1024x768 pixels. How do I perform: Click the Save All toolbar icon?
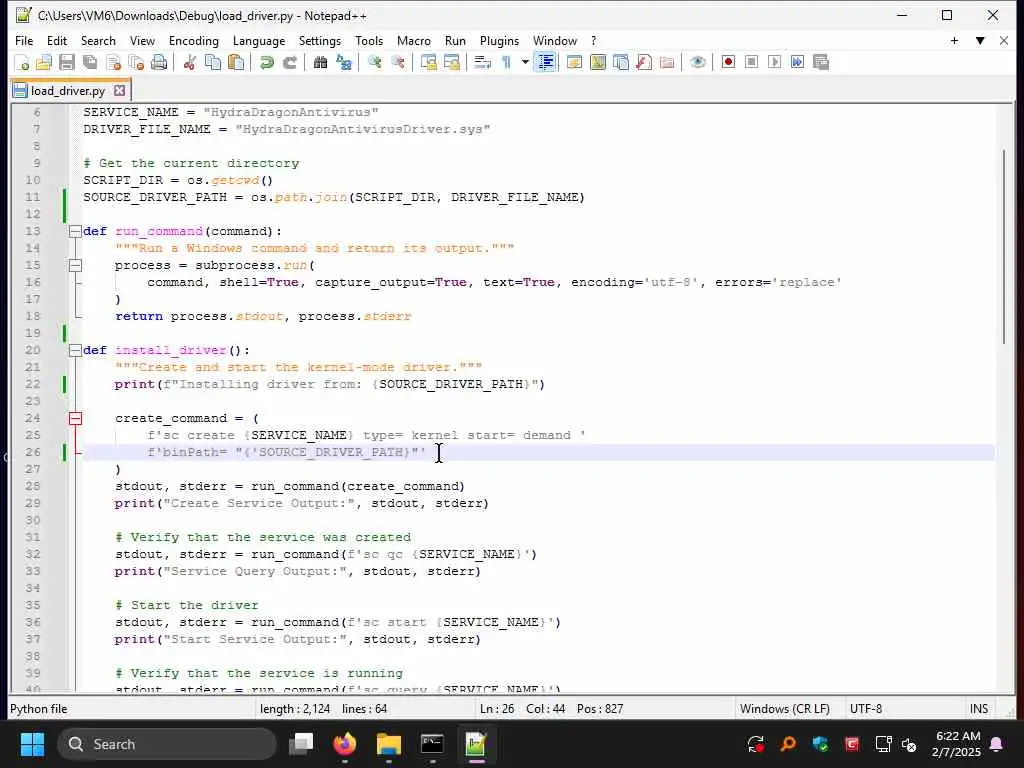(89, 63)
